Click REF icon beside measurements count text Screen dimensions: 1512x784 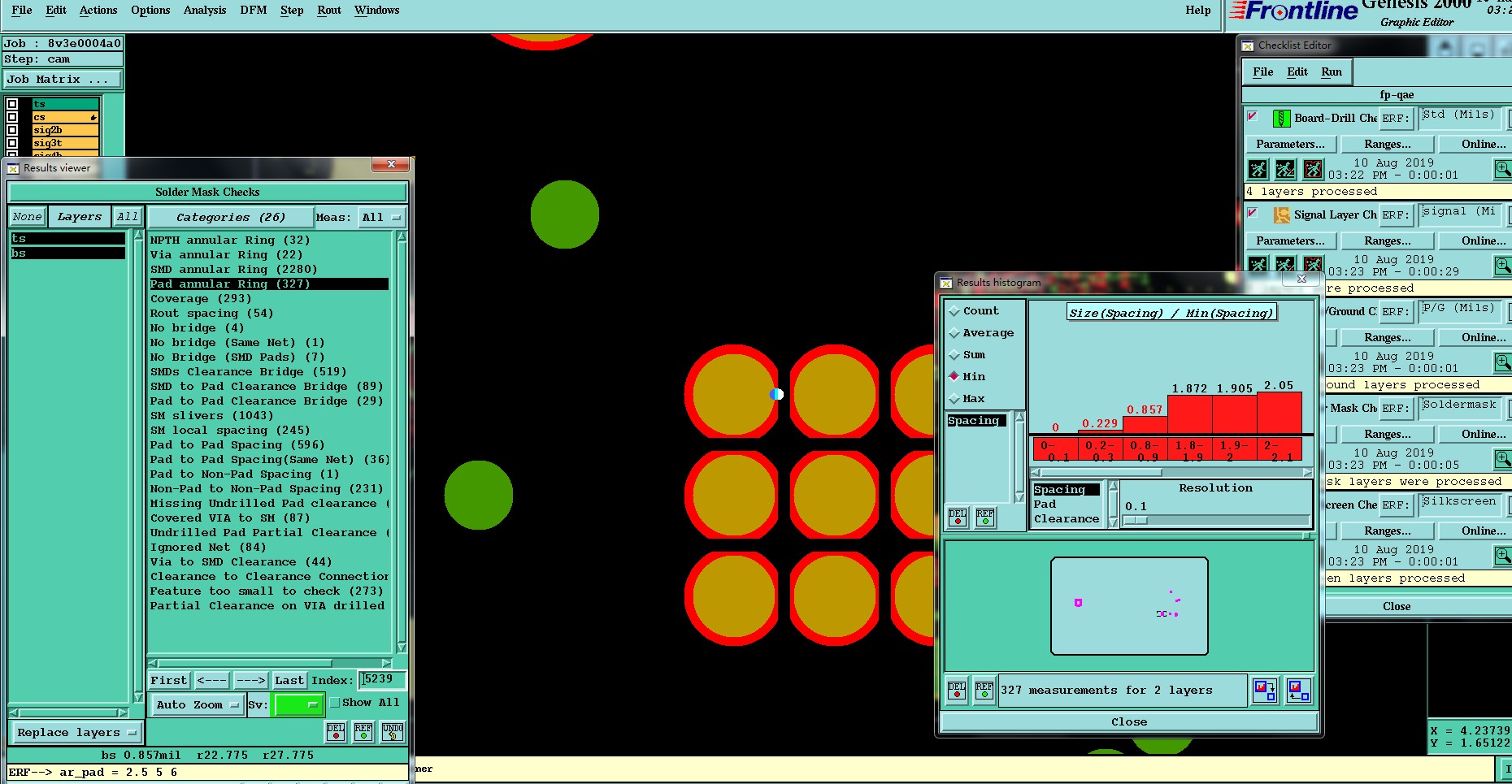[984, 691]
